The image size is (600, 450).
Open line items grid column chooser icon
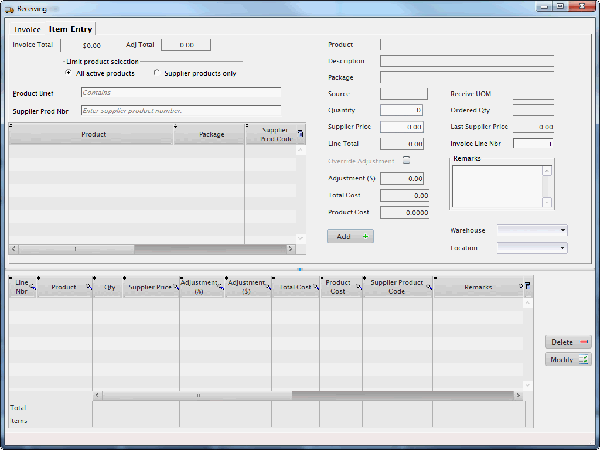click(528, 285)
